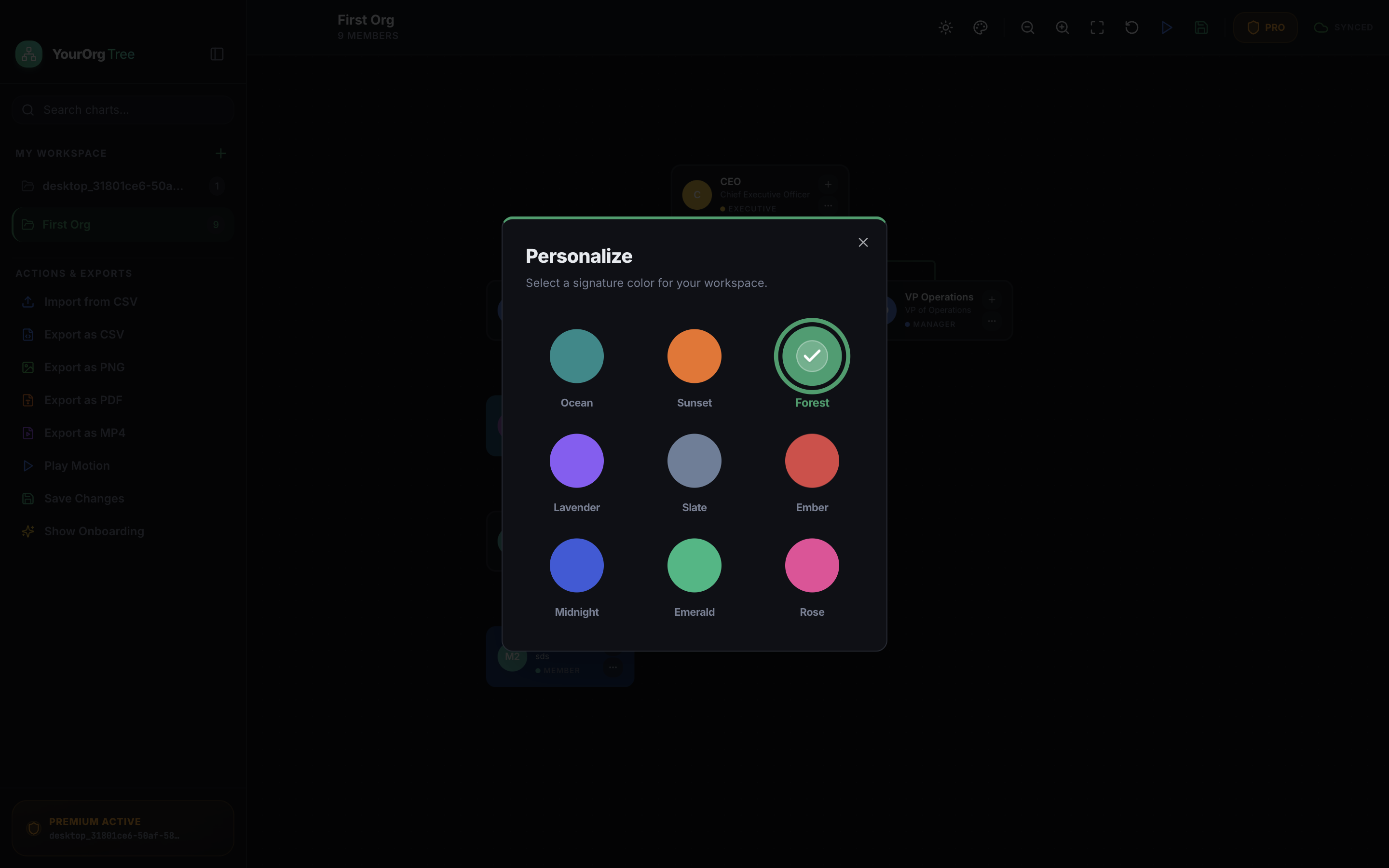This screenshot has width=1389, height=868.
Task: Select the Ocean color swatch
Action: [x=576, y=356]
